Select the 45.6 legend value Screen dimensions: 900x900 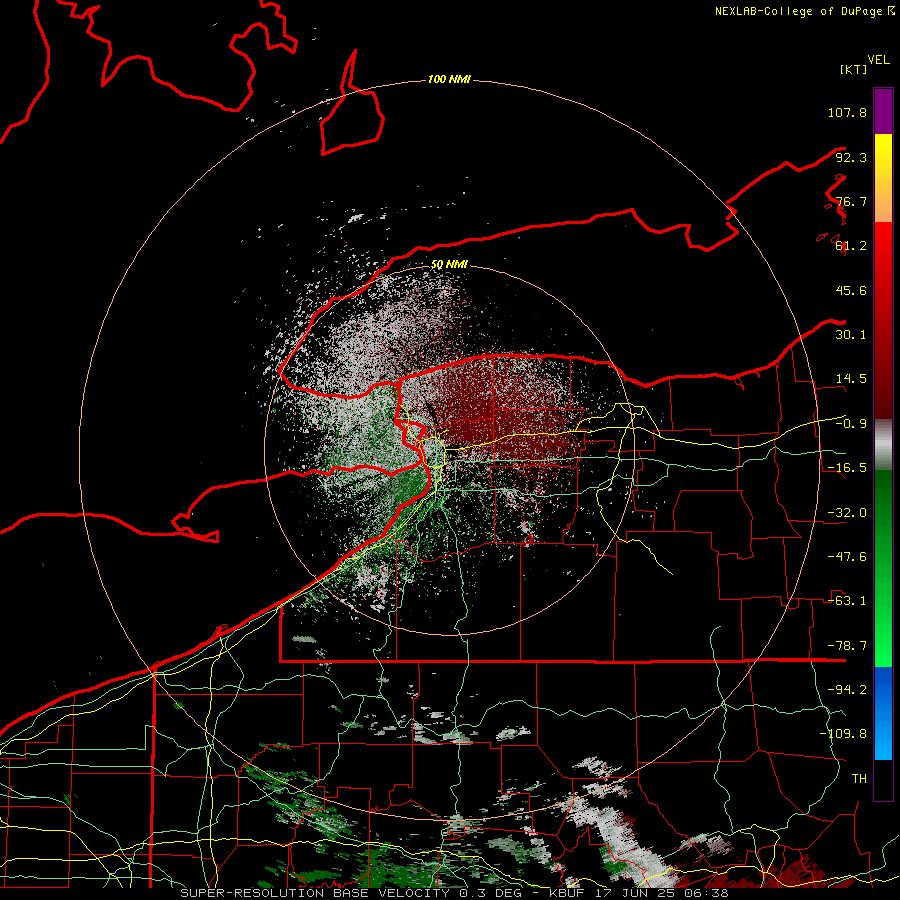tap(851, 290)
